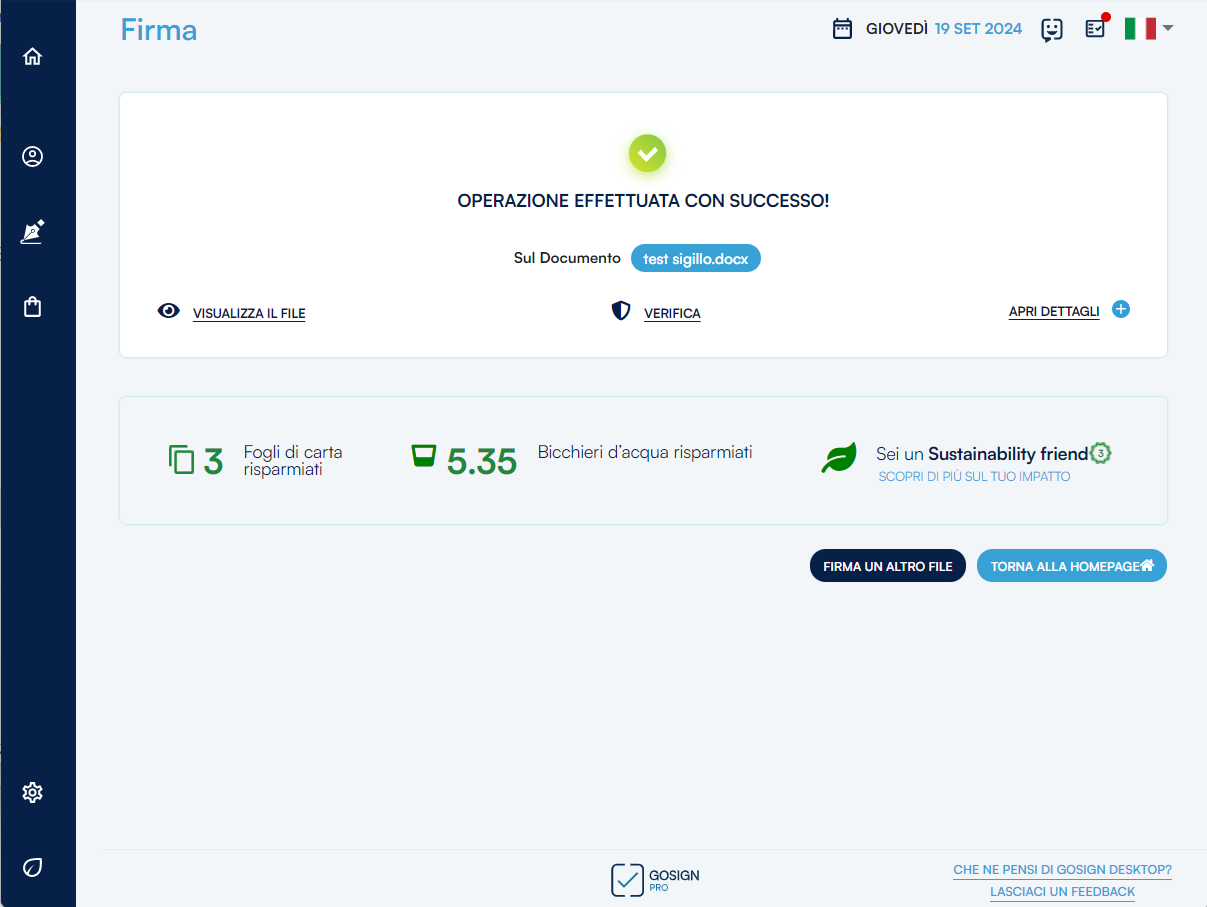Expand details with the blue plus icon

tap(1121, 310)
